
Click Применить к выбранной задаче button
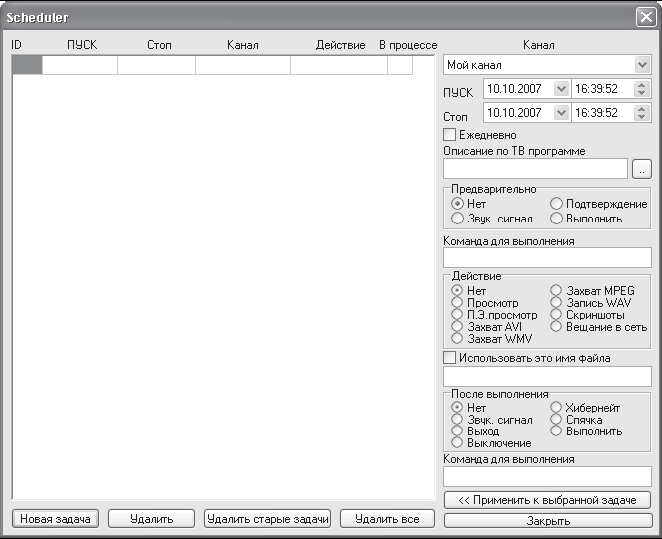click(x=547, y=500)
